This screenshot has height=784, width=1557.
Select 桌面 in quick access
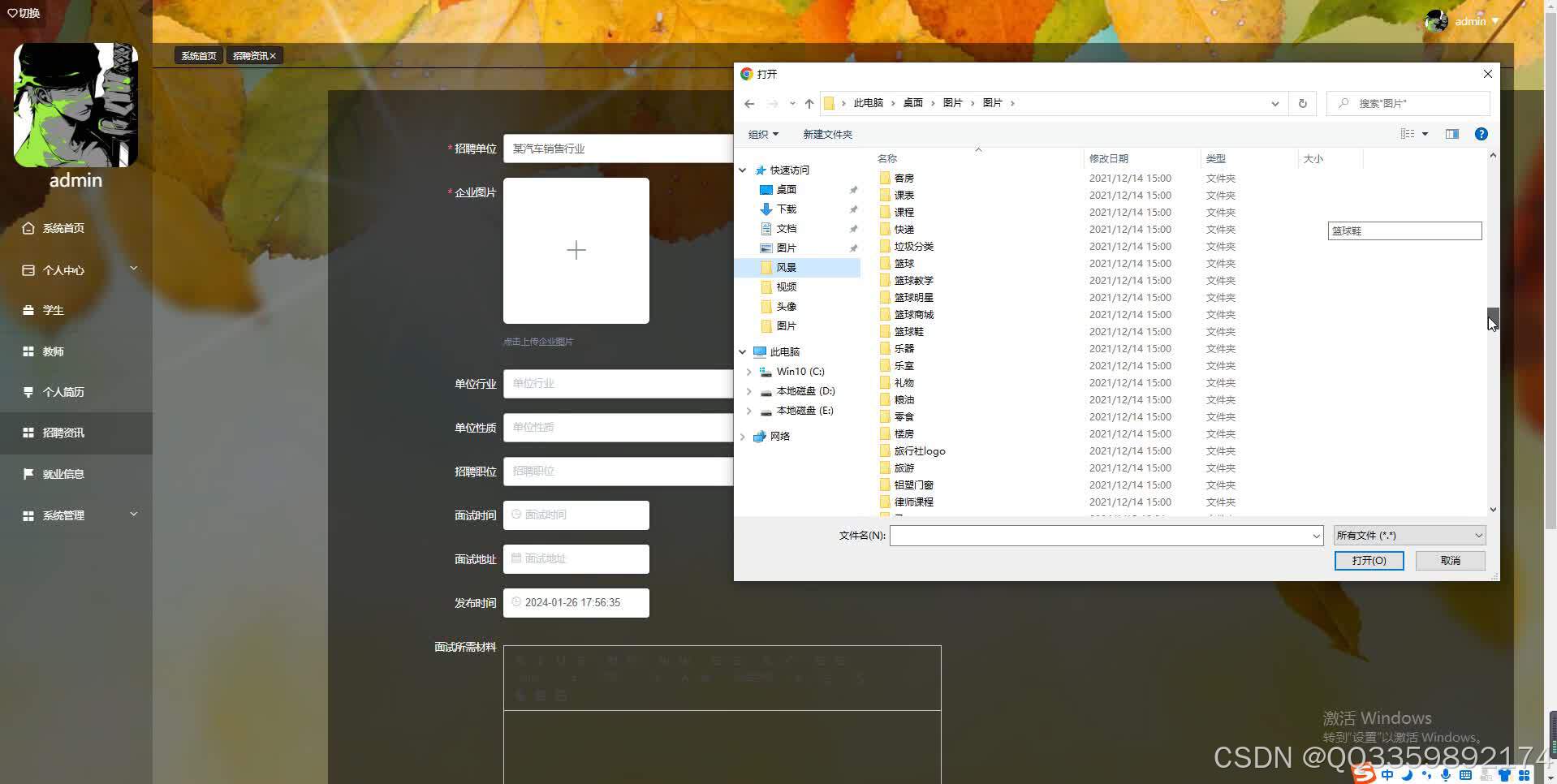click(786, 190)
